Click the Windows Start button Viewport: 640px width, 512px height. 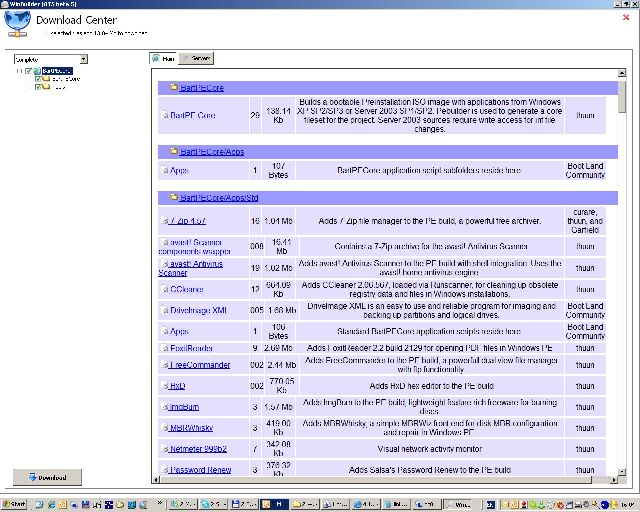click(x=14, y=505)
